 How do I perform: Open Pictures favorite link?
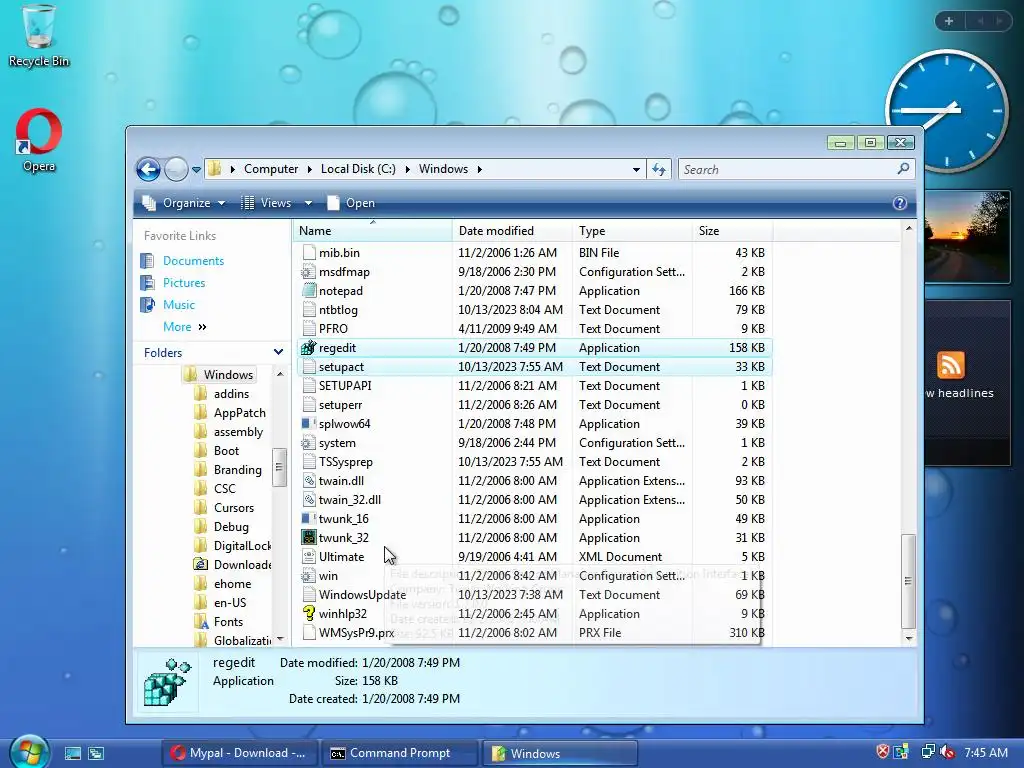tap(184, 283)
